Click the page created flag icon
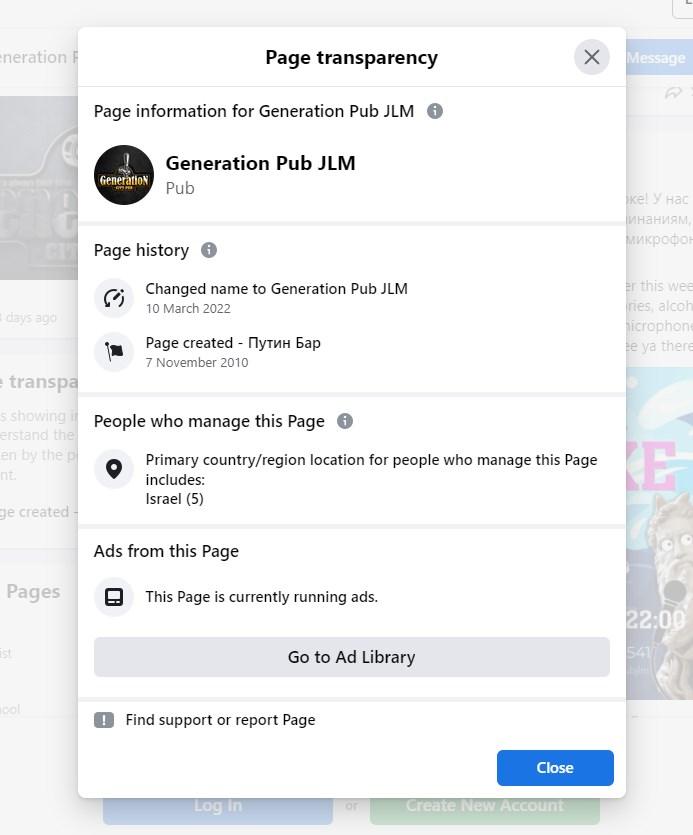This screenshot has width=693, height=835. (x=114, y=351)
